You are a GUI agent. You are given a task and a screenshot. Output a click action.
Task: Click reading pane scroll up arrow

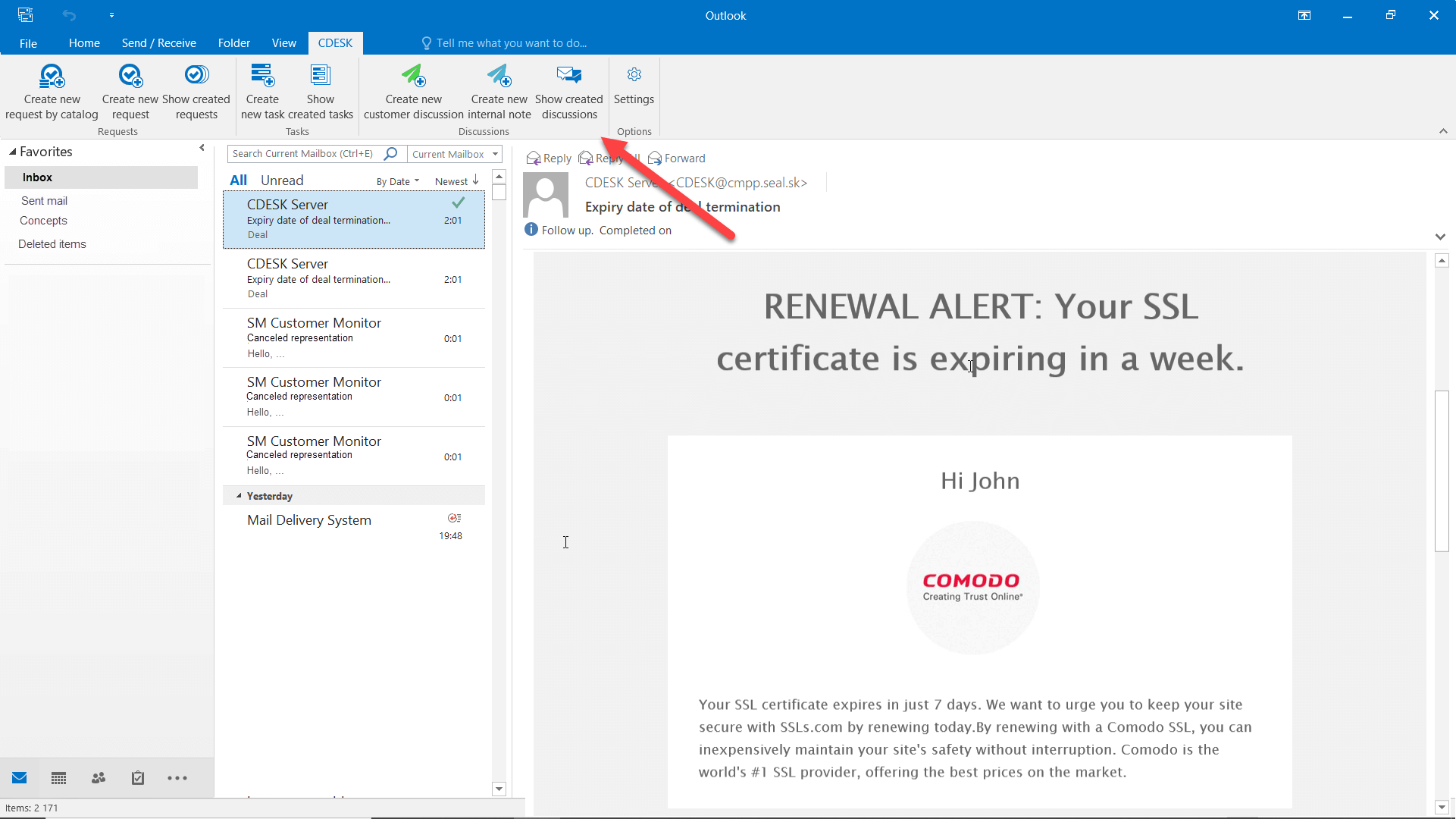click(1442, 260)
